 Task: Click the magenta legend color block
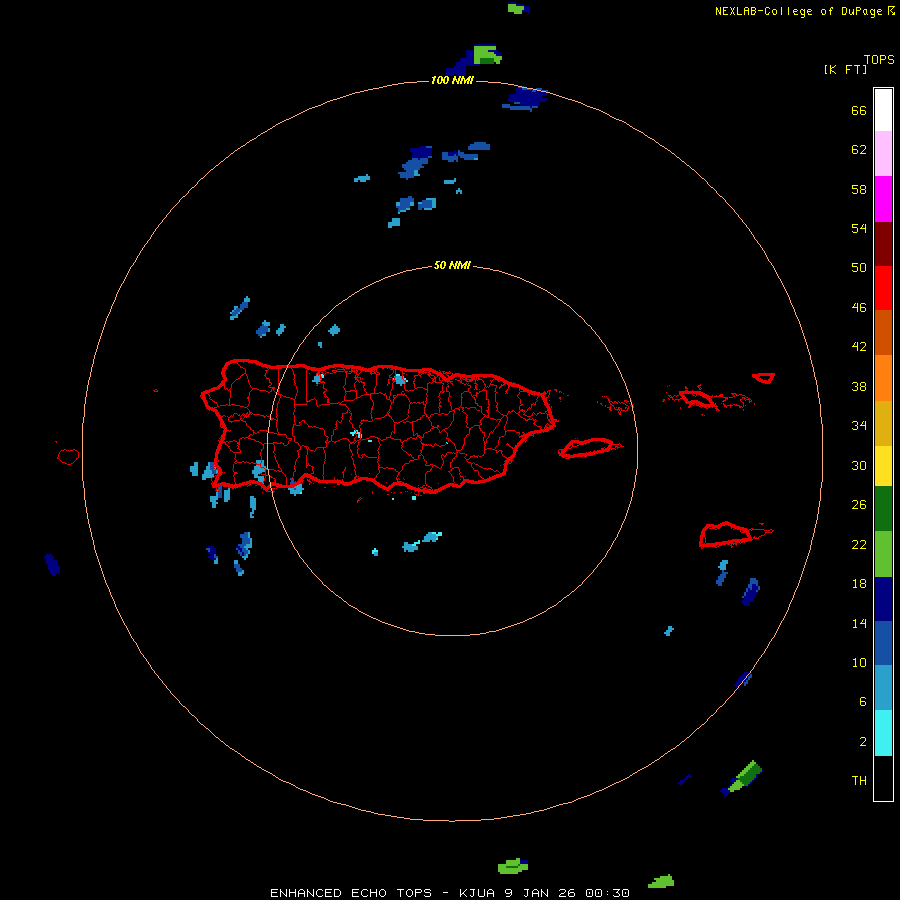pos(883,199)
